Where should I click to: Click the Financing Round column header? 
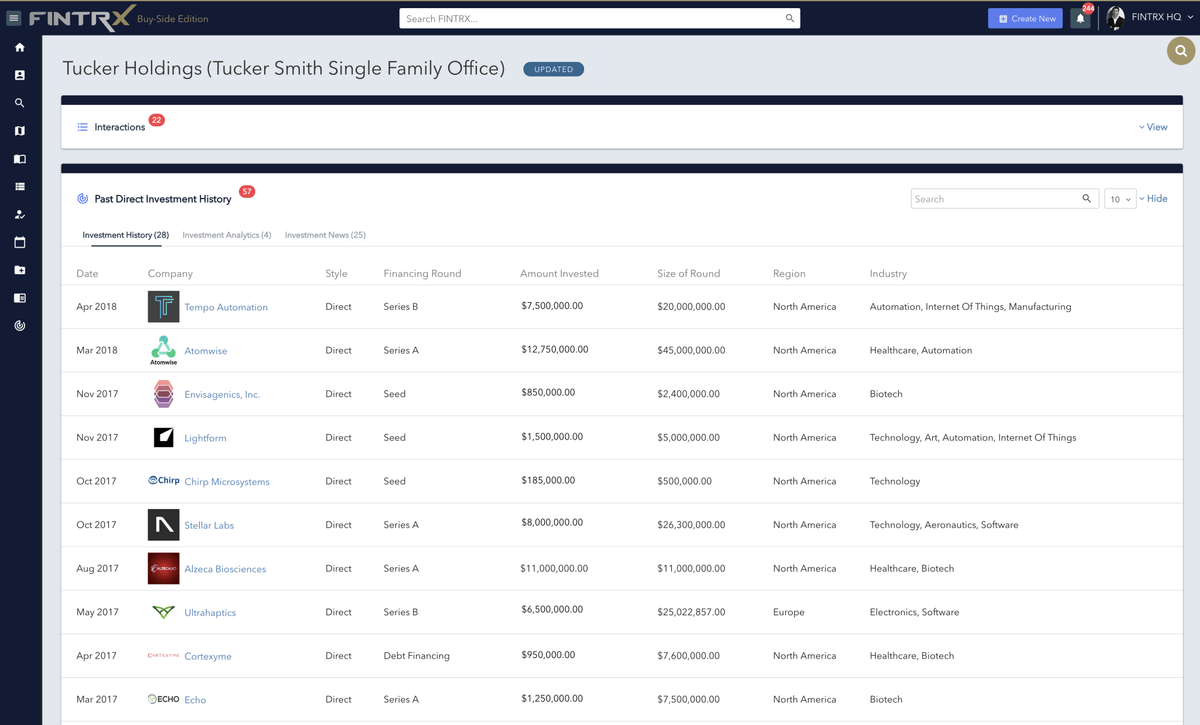422,273
